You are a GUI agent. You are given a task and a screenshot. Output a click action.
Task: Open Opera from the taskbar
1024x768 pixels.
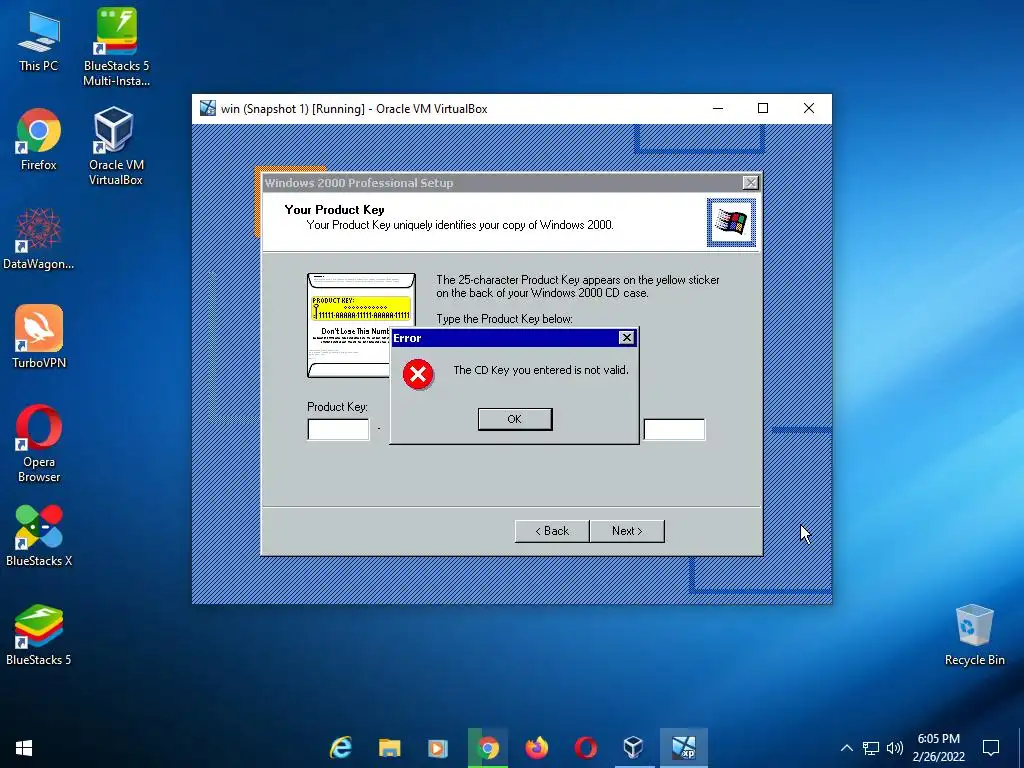pos(585,748)
